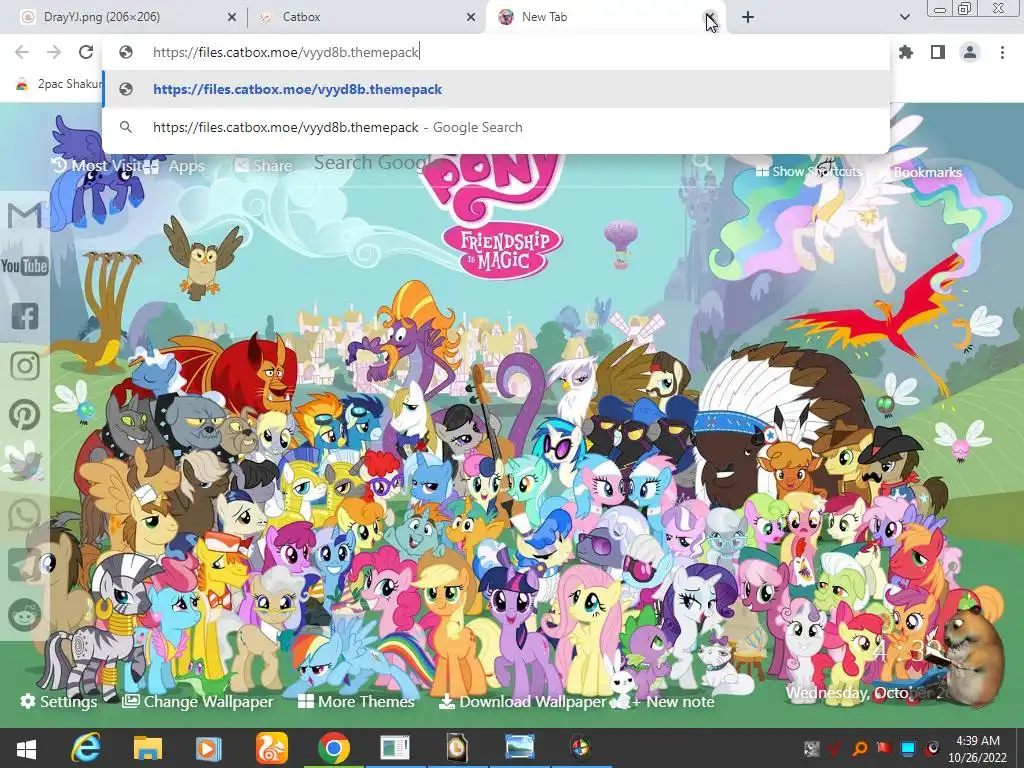Choose the bold files.catbox.moe URL suggestion
This screenshot has height=768, width=1024.
click(x=496, y=89)
